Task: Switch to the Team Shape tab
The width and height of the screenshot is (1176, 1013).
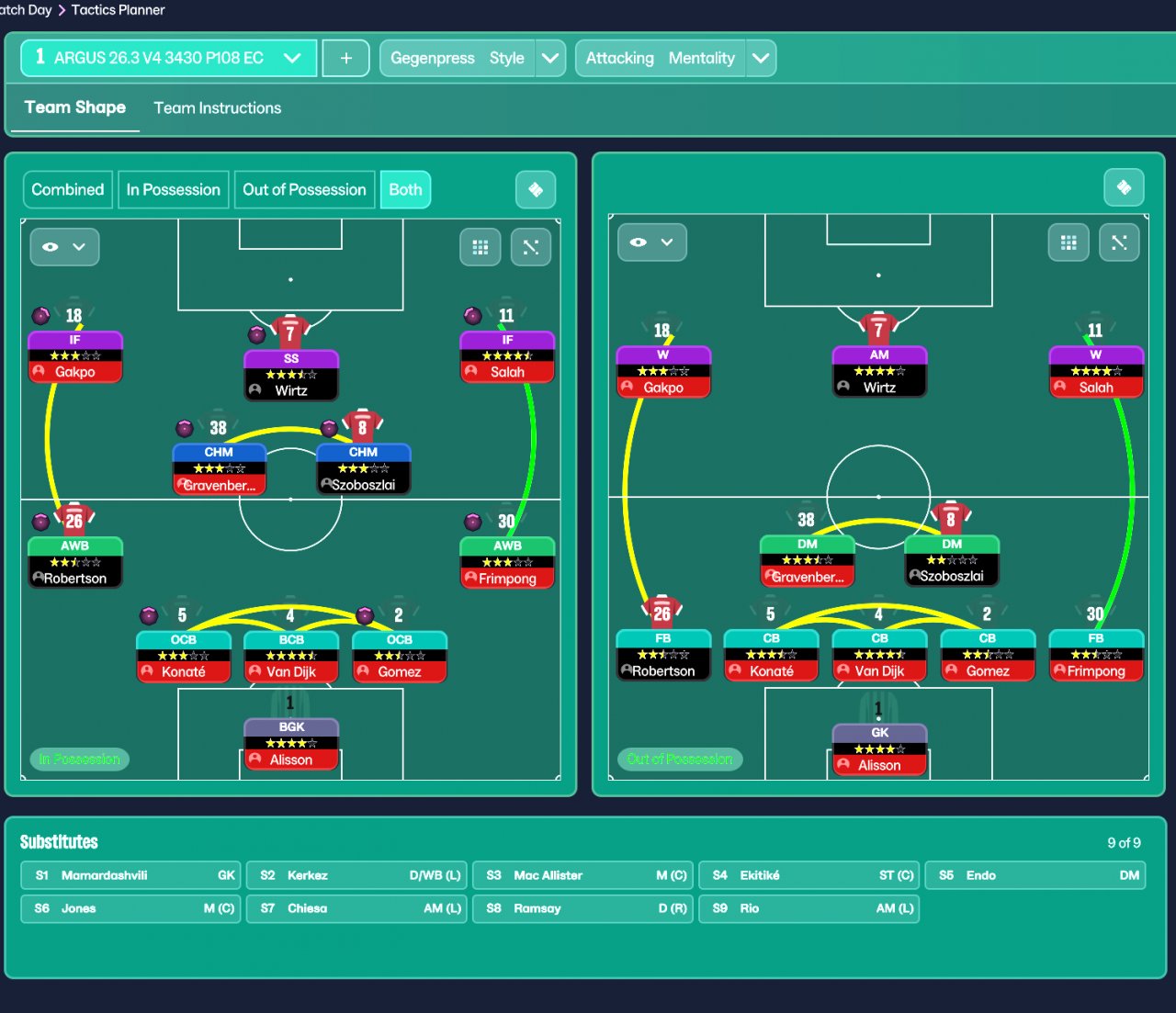Action: [x=75, y=107]
